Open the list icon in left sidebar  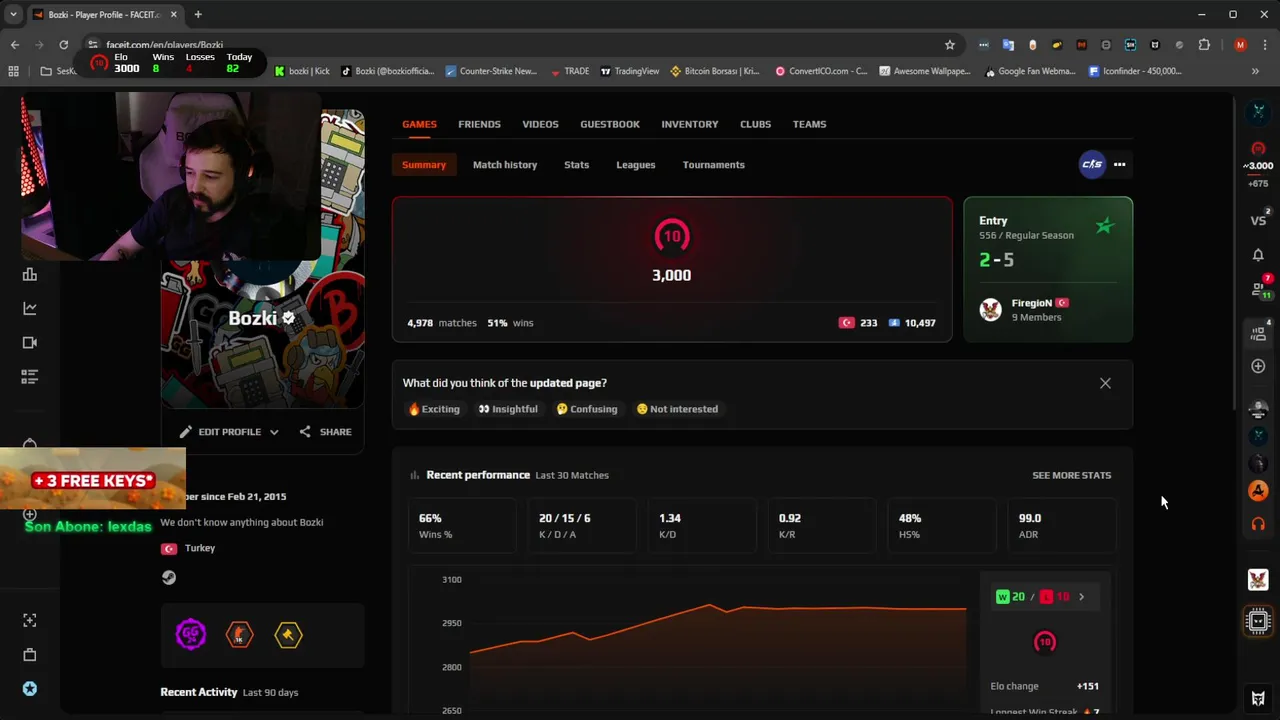coord(30,377)
